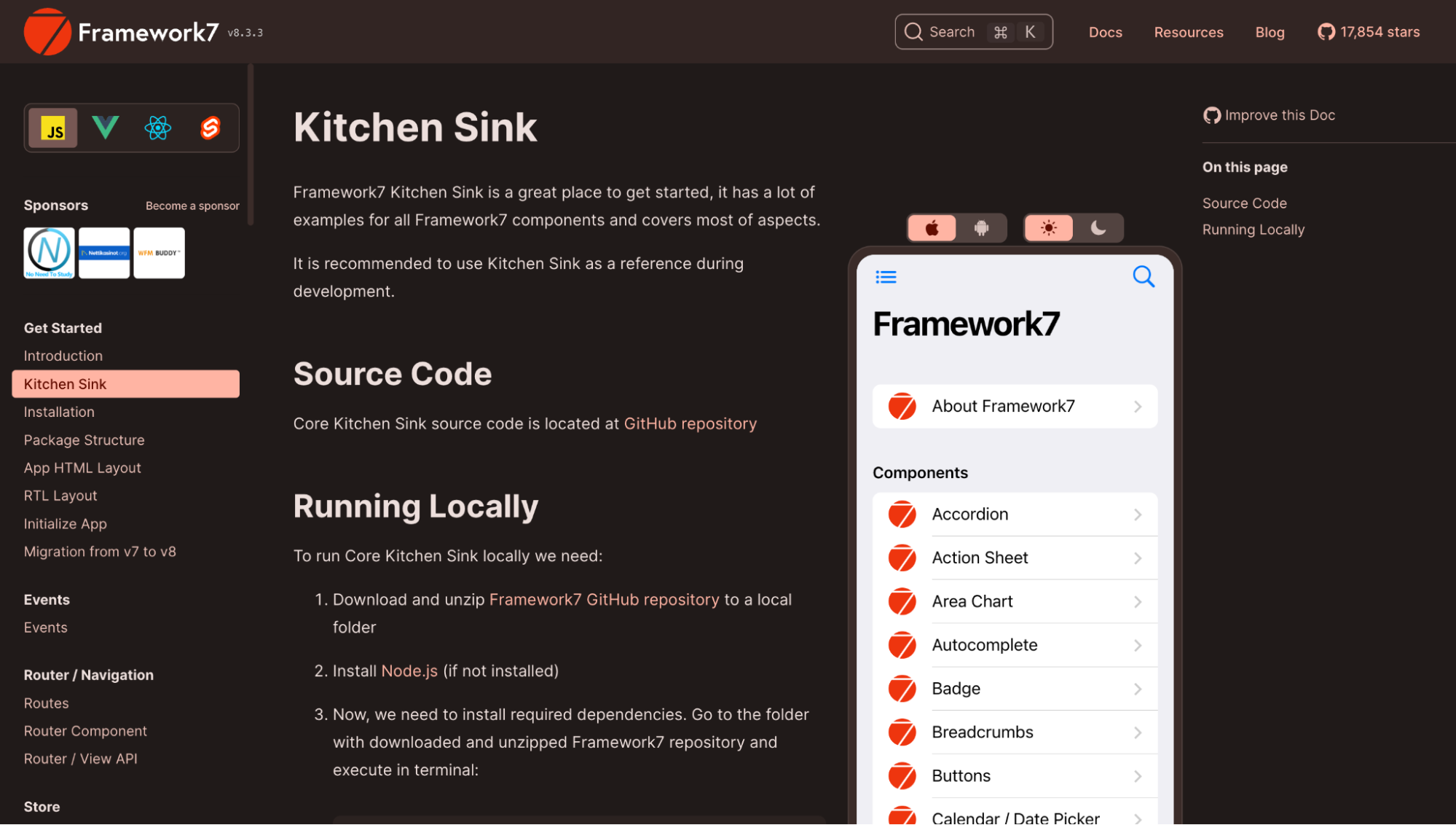Viewport: 1456px width, 825px height.
Task: Enable light mode in preview
Action: [x=1049, y=228]
